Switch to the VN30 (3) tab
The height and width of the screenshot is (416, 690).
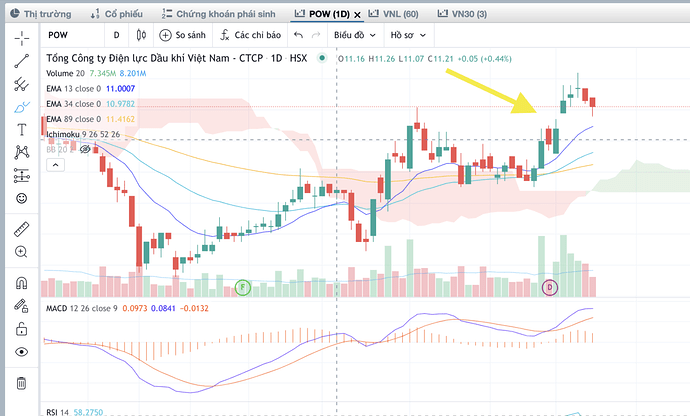tap(462, 14)
